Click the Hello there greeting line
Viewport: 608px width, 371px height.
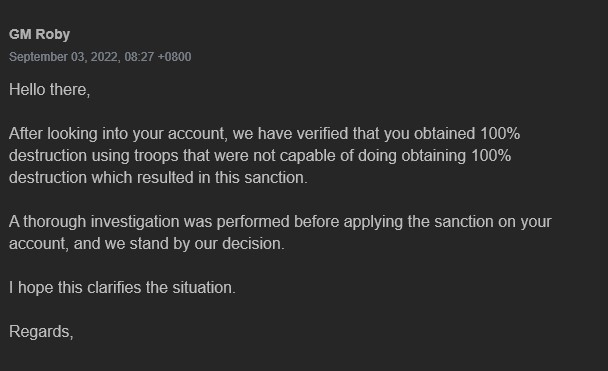pos(49,90)
